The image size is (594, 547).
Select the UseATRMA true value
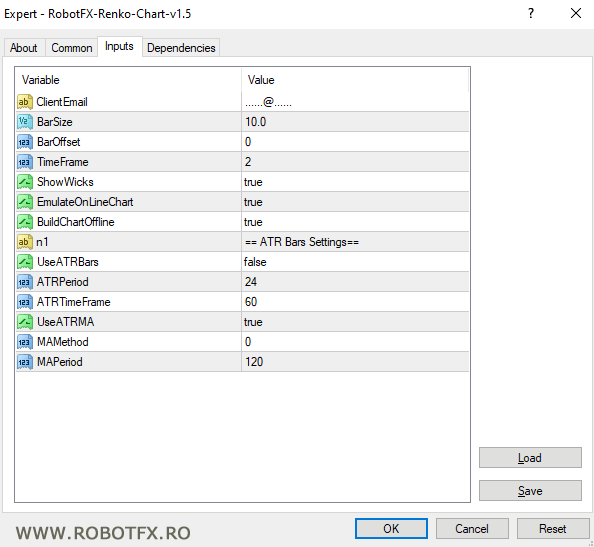point(253,322)
